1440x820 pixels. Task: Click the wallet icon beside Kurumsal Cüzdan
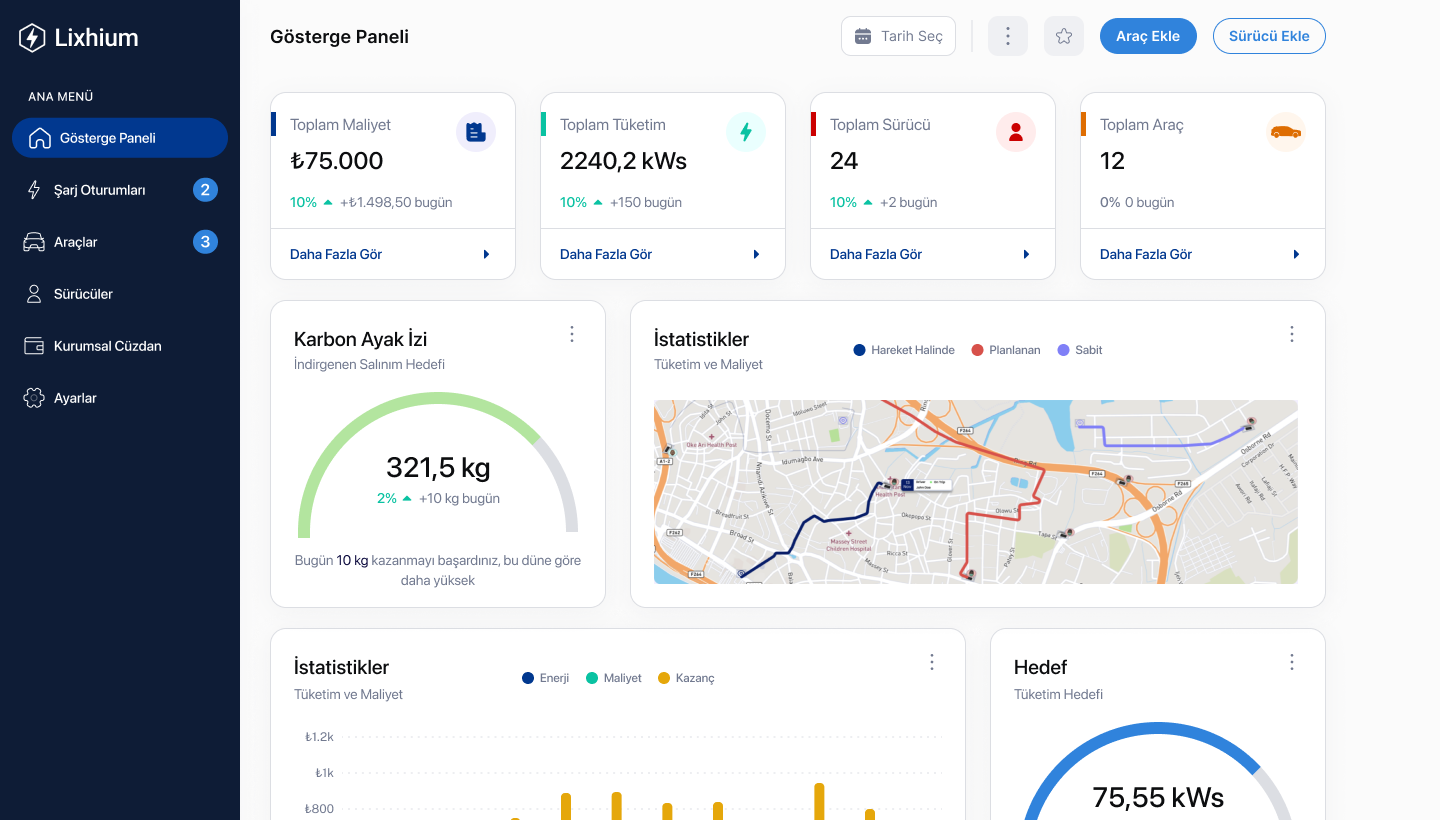pyautogui.click(x=34, y=346)
